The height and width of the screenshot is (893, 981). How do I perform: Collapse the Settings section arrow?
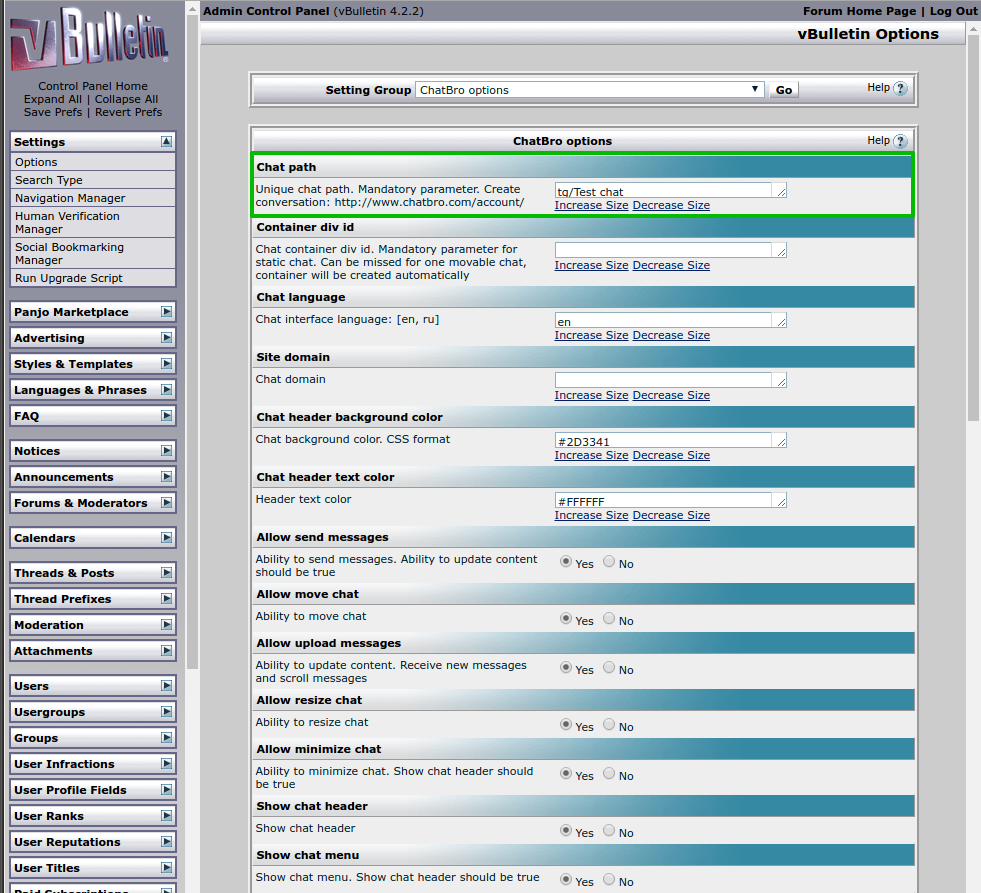pos(166,141)
